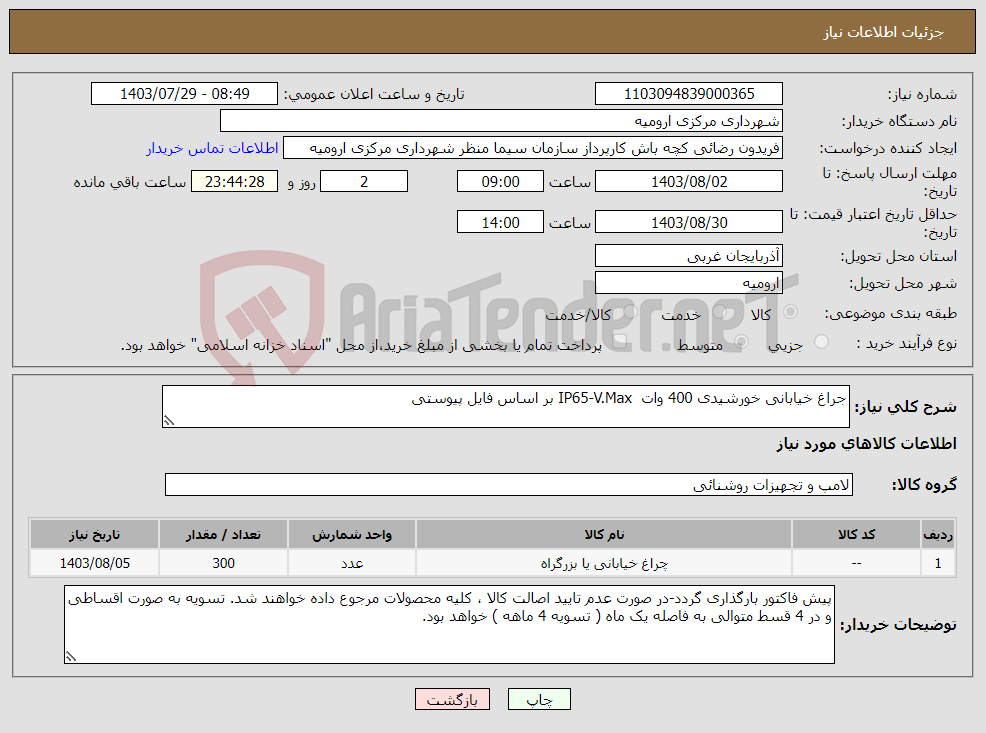The height and width of the screenshot is (733, 986).
Task: Select the متوسط purchase type radio
Action: (x=741, y=342)
